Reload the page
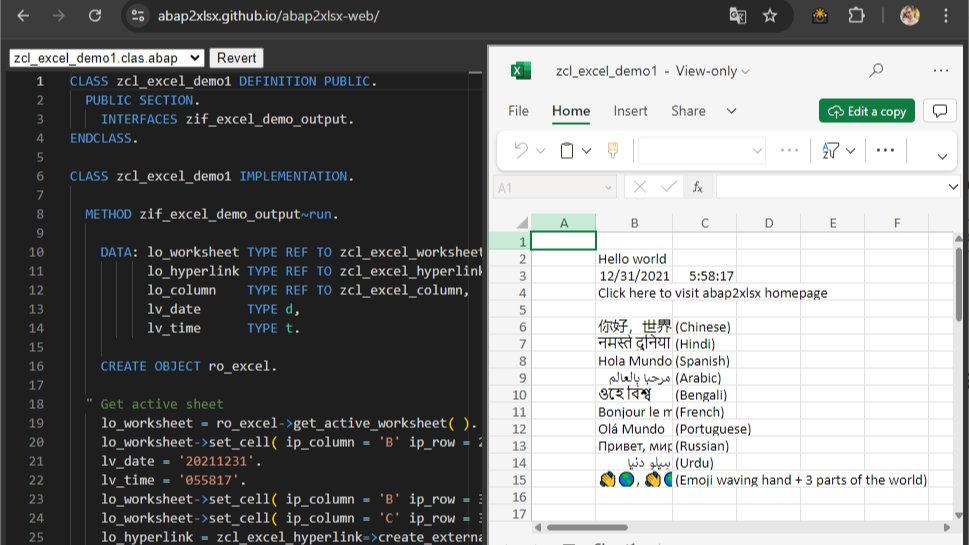This screenshot has height=545, width=969. 95,15
